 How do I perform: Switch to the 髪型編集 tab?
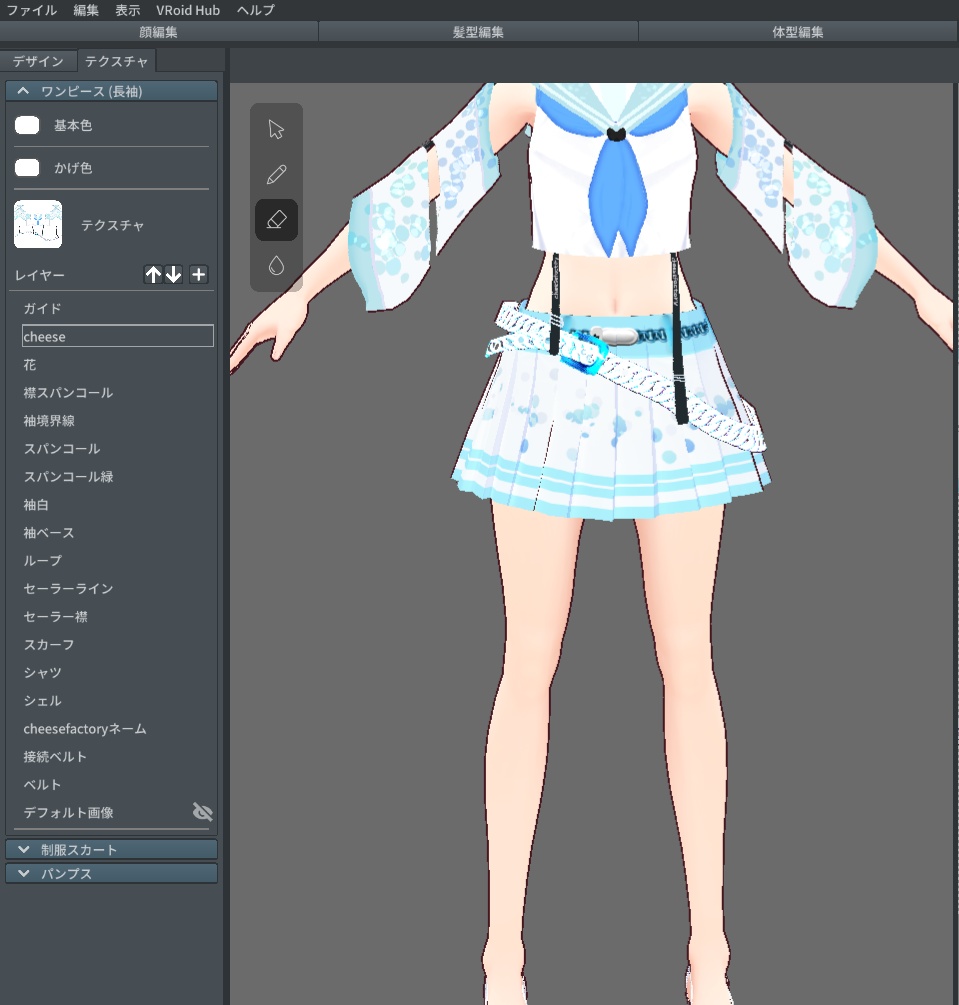pos(478,31)
